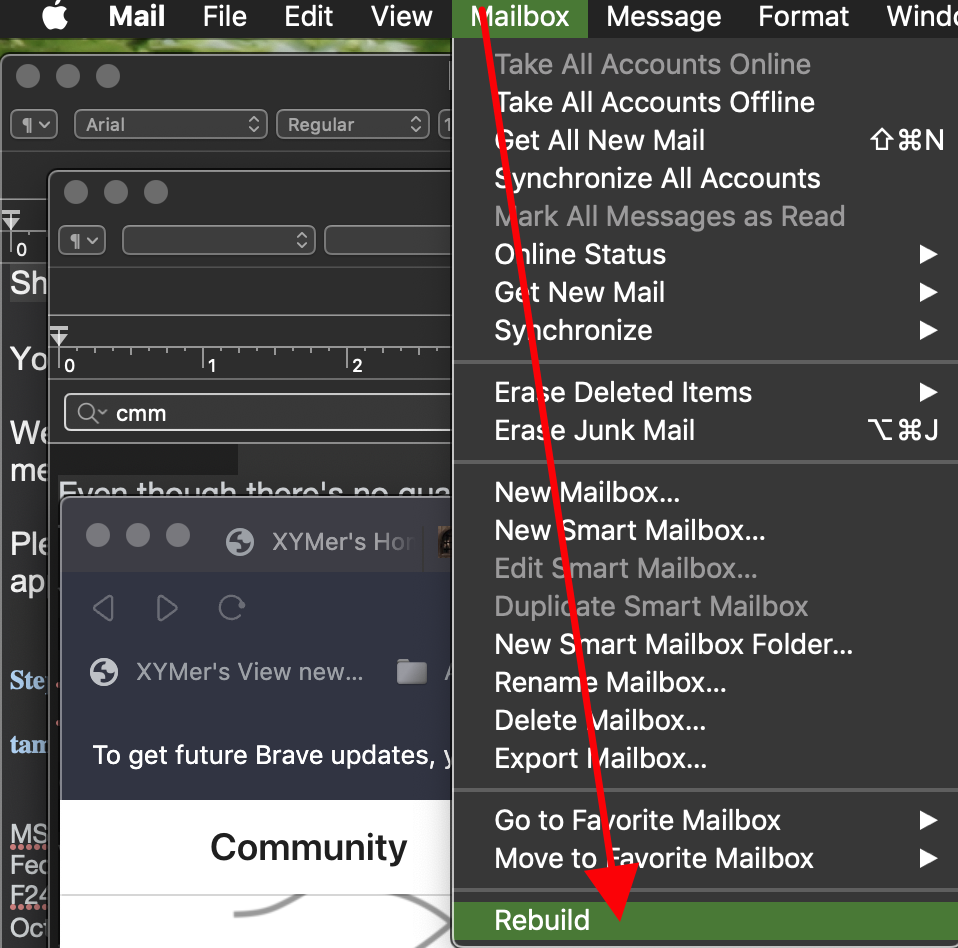
Task: Open the Mail menu
Action: pyautogui.click(x=136, y=16)
